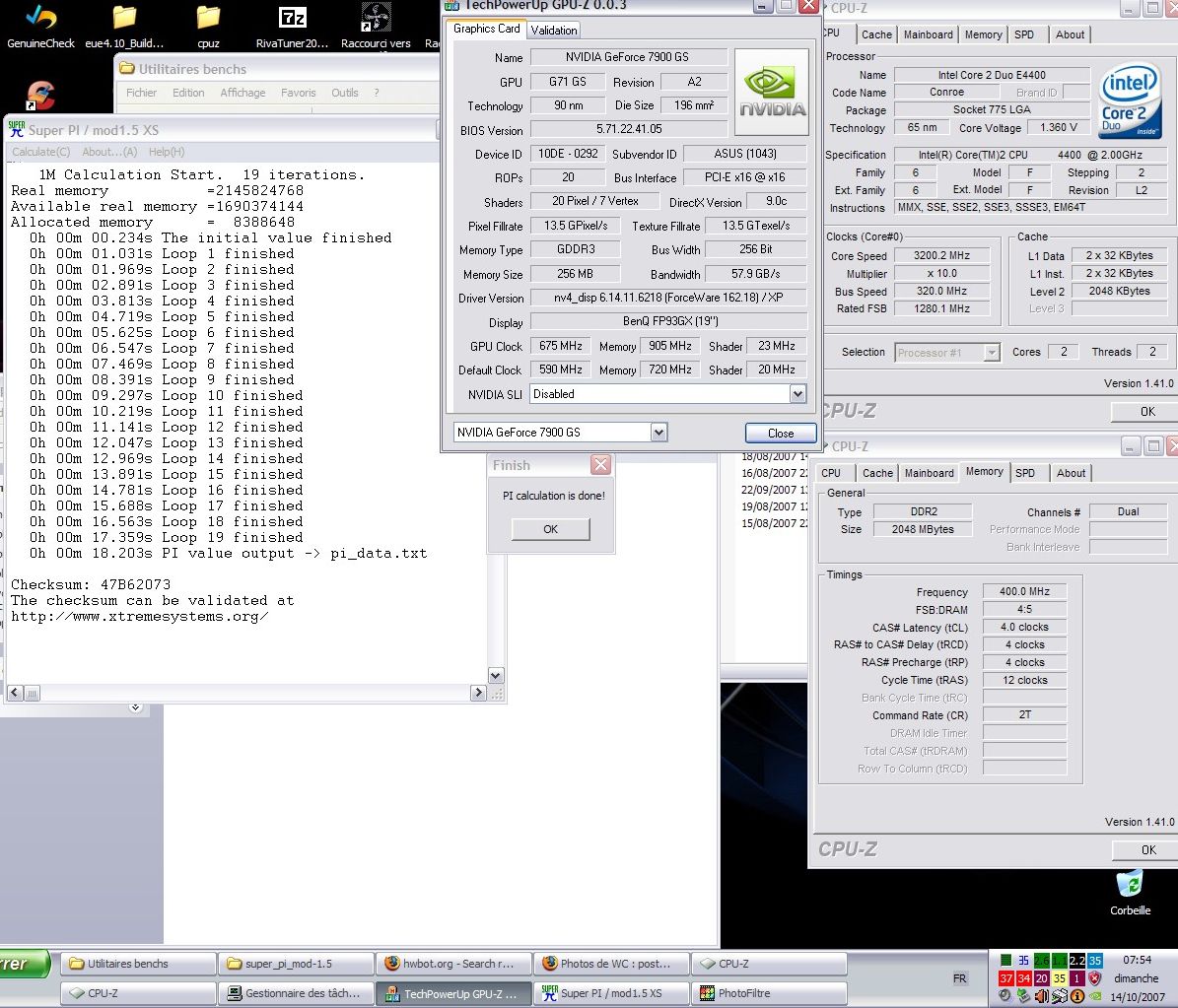Screen dimensions: 1178x1008
Task: Open the GeForce 7900 GS card selector
Action: pyautogui.click(x=658, y=432)
